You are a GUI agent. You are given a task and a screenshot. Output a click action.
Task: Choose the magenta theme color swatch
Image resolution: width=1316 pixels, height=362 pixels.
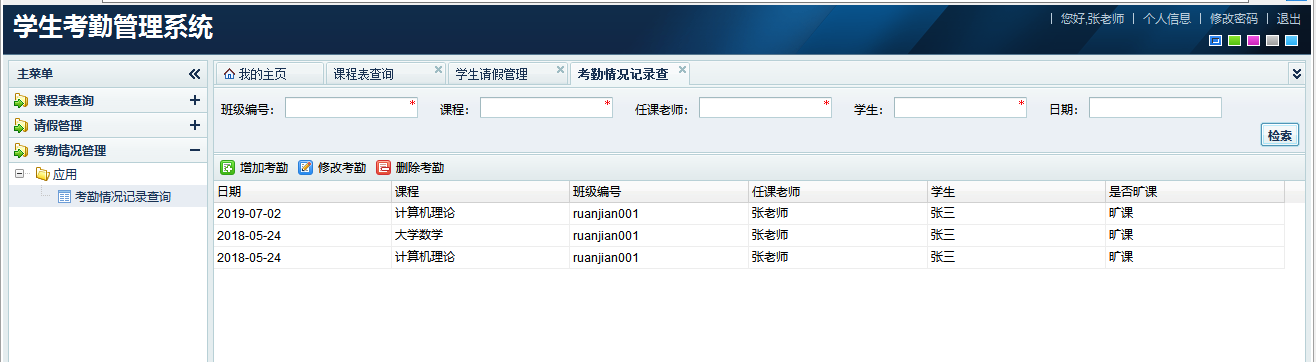tap(1254, 41)
